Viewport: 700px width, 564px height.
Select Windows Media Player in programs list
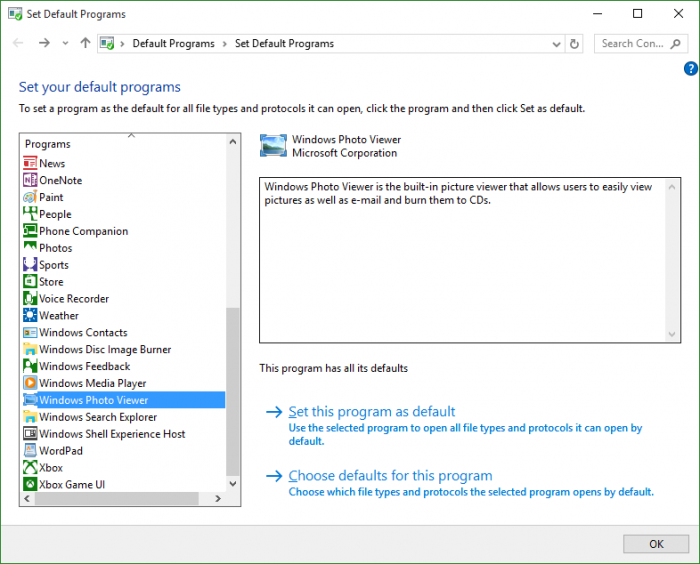click(92, 383)
